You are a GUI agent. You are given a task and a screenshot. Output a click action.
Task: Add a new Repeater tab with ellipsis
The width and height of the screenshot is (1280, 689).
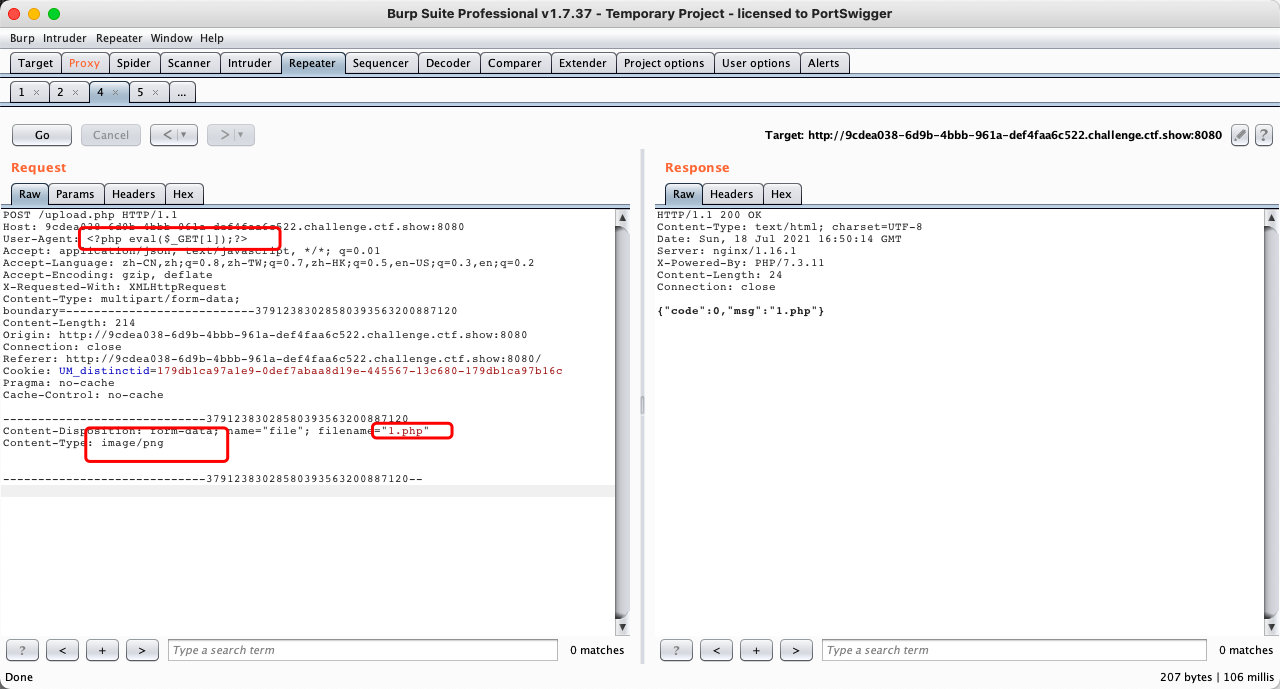(182, 92)
